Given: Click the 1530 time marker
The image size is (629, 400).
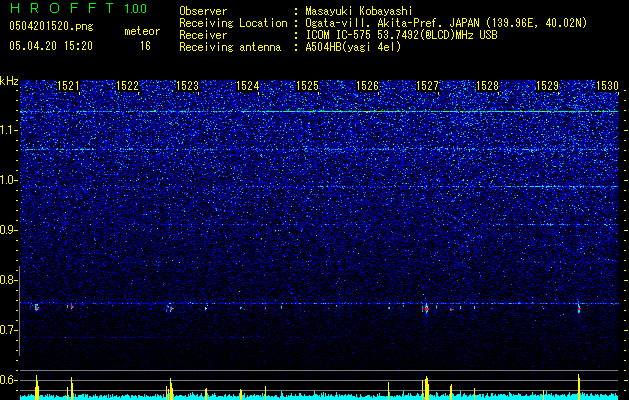Looking at the screenshot, I should (x=607, y=85).
